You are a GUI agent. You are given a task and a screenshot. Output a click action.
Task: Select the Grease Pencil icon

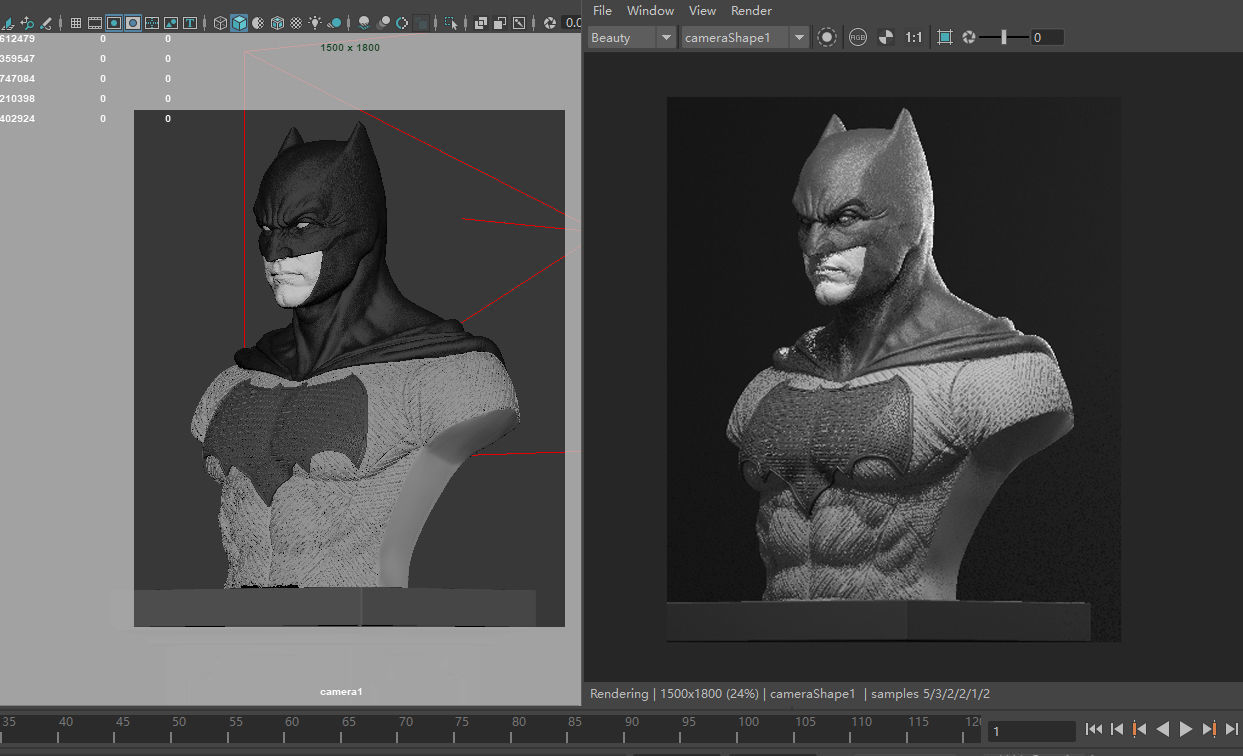coord(46,22)
